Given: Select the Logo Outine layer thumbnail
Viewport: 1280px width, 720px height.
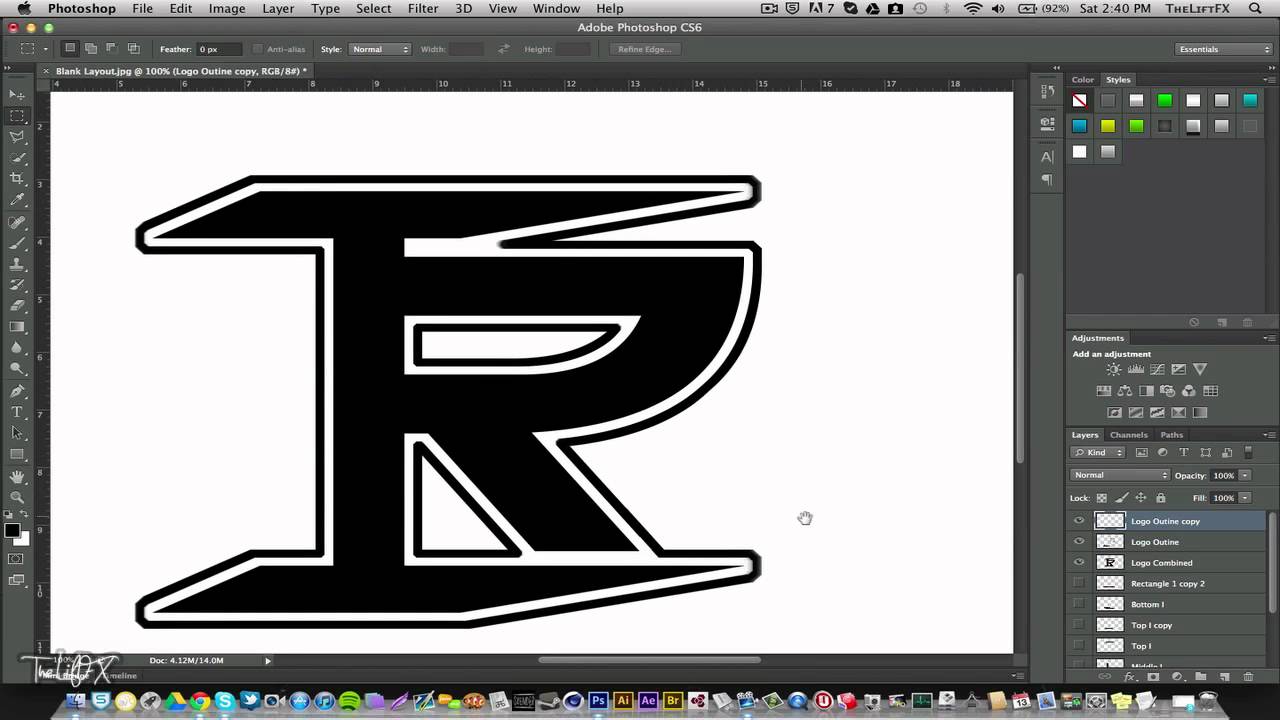Looking at the screenshot, I should (x=1110, y=542).
